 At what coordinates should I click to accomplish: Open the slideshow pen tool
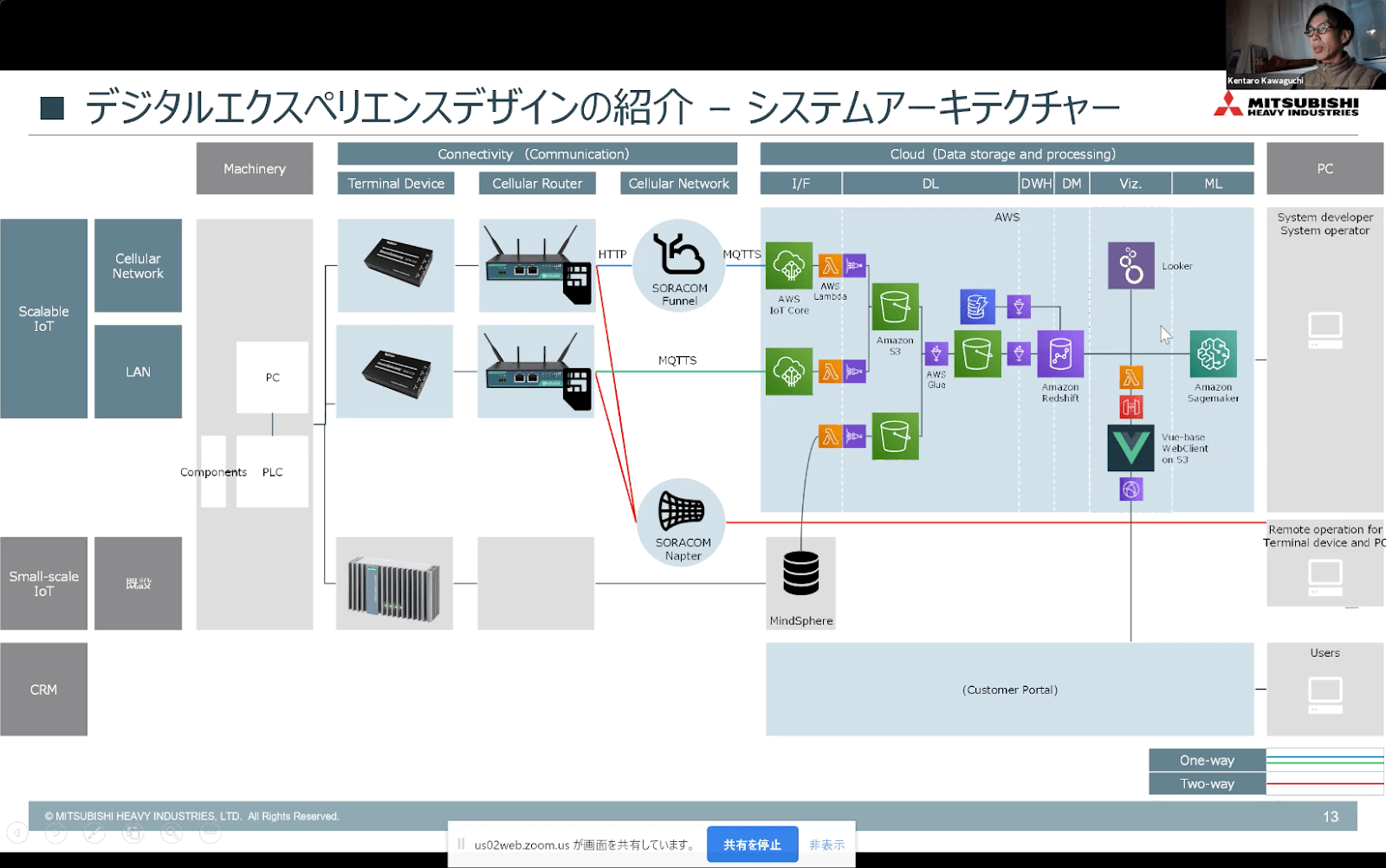(94, 833)
